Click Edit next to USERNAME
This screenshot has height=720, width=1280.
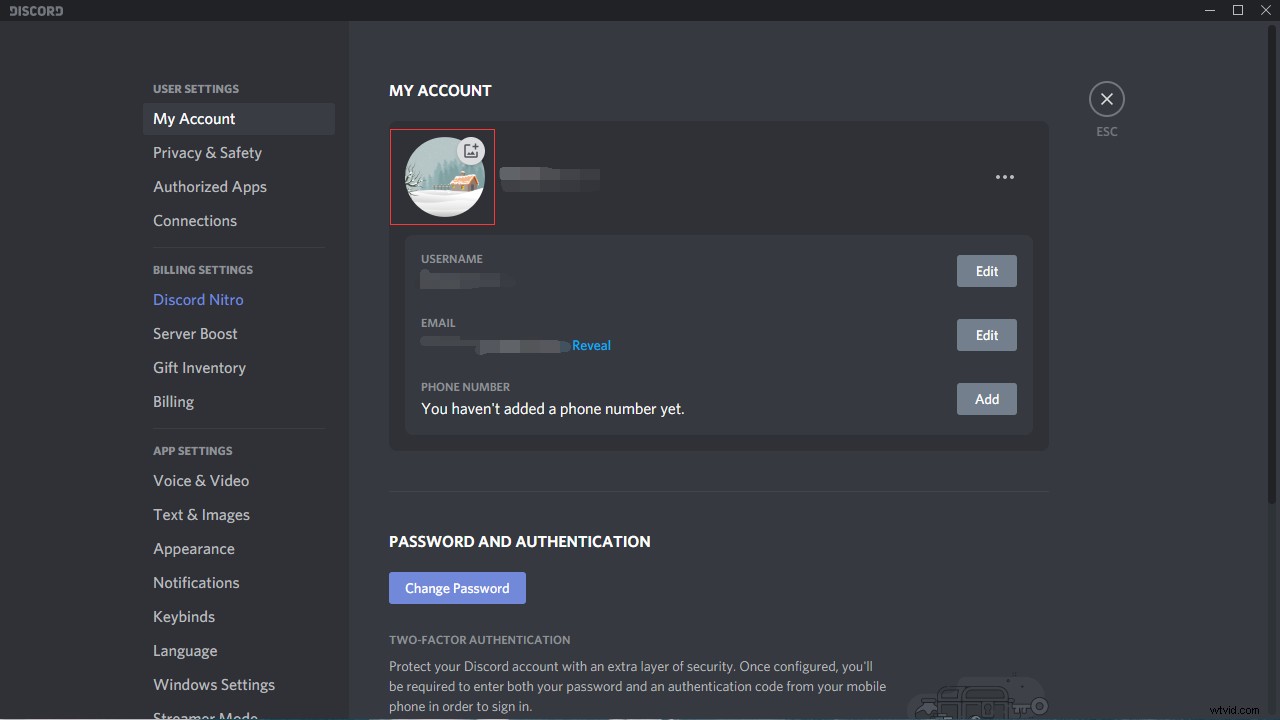pyautogui.click(x=986, y=270)
